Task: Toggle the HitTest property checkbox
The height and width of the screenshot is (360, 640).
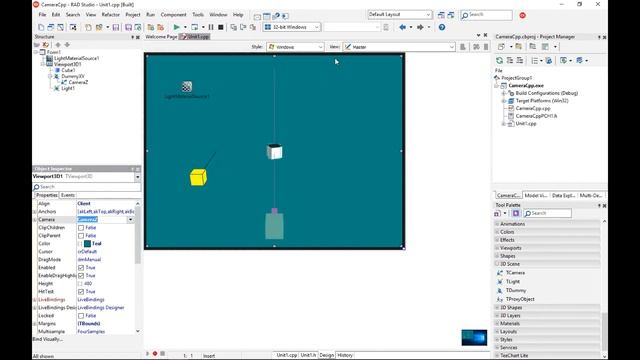Action: [81, 292]
